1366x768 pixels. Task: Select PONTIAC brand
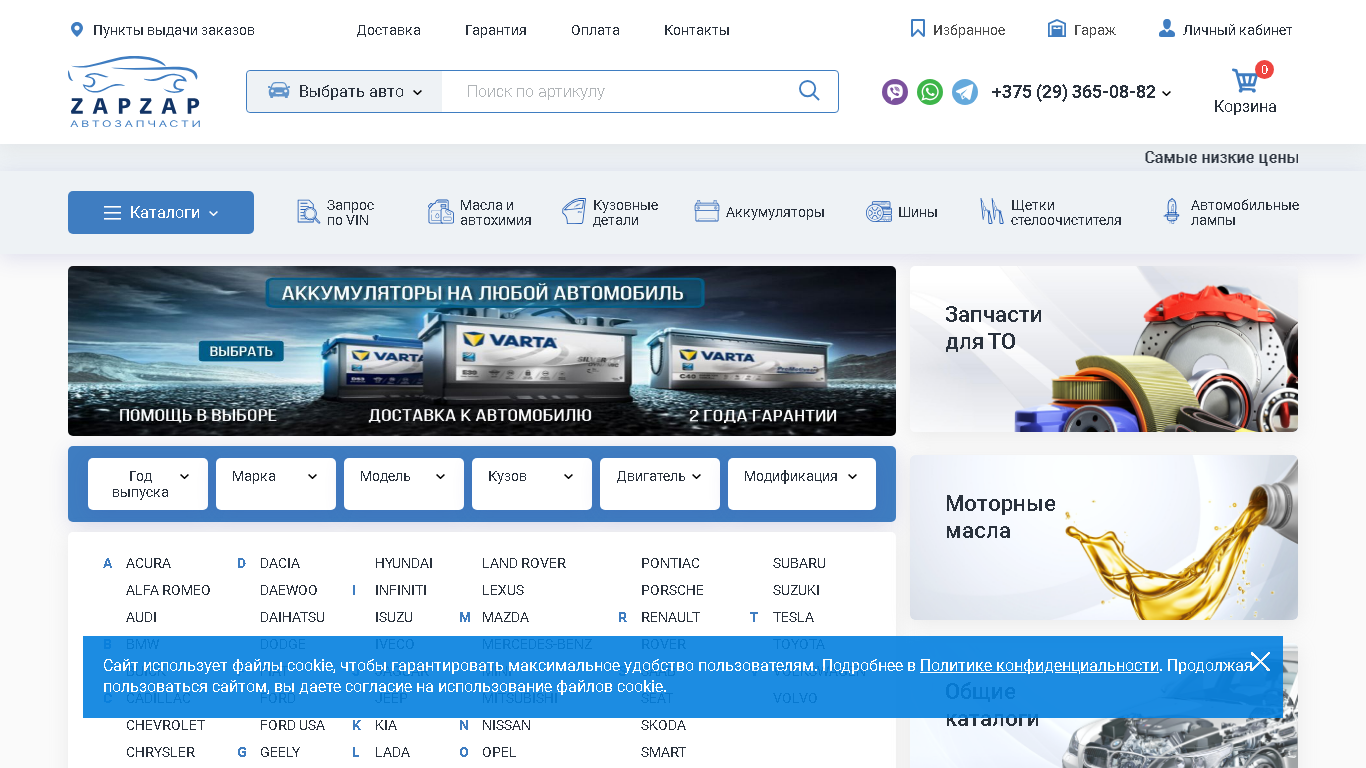[x=670, y=563]
